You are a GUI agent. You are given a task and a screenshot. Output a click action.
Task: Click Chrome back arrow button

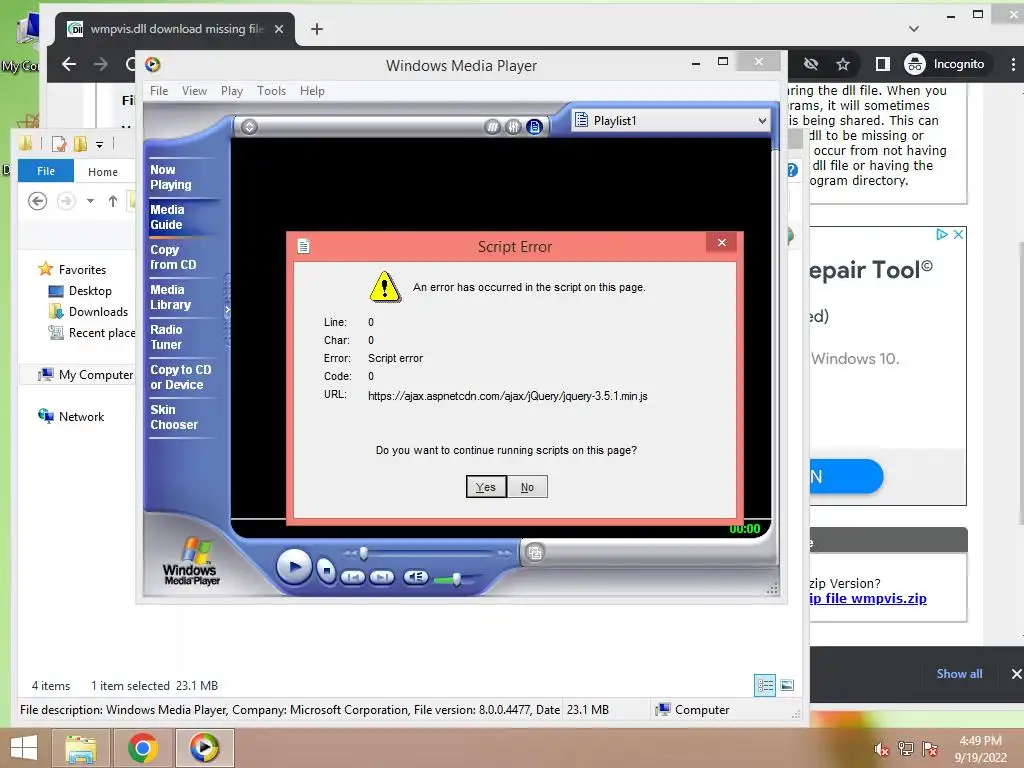tap(69, 64)
